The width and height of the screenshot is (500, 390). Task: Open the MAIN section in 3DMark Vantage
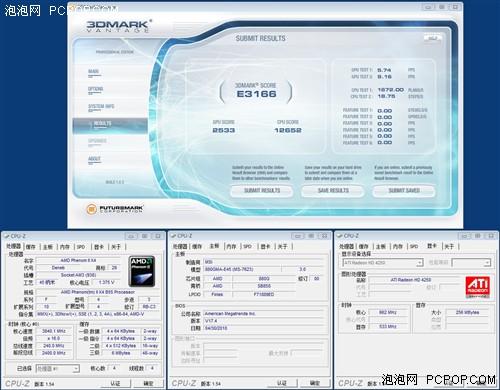[94, 71]
